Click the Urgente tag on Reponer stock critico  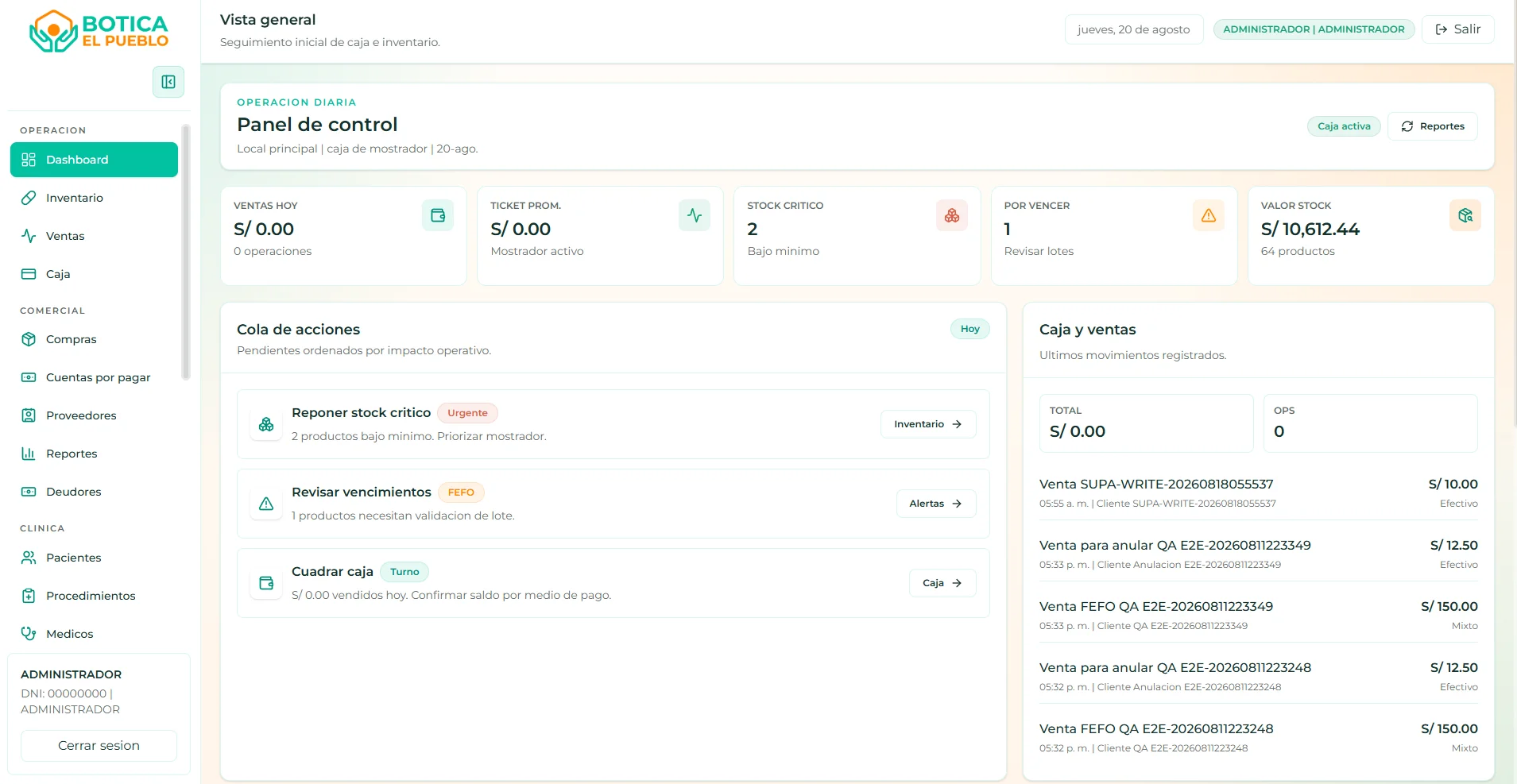pos(467,413)
